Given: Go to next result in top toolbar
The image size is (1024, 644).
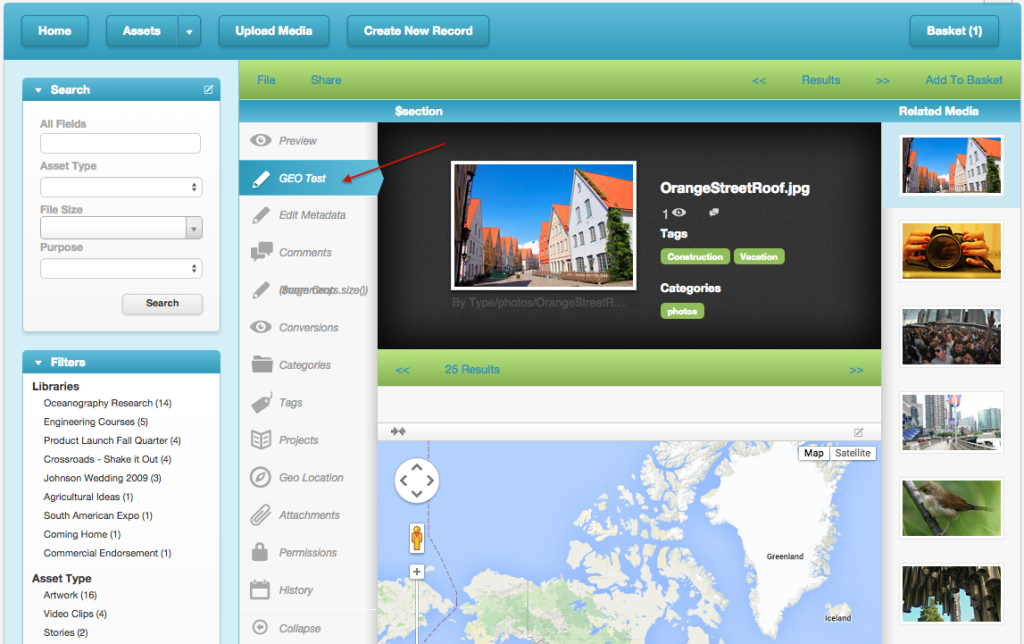Looking at the screenshot, I should coord(882,80).
